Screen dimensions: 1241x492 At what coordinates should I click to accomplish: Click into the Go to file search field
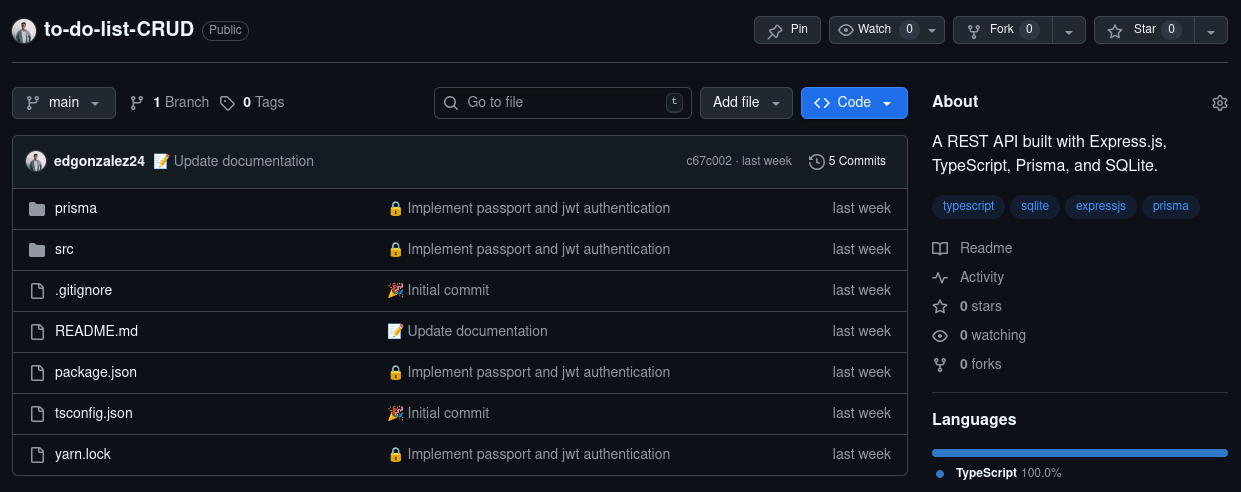click(x=563, y=103)
